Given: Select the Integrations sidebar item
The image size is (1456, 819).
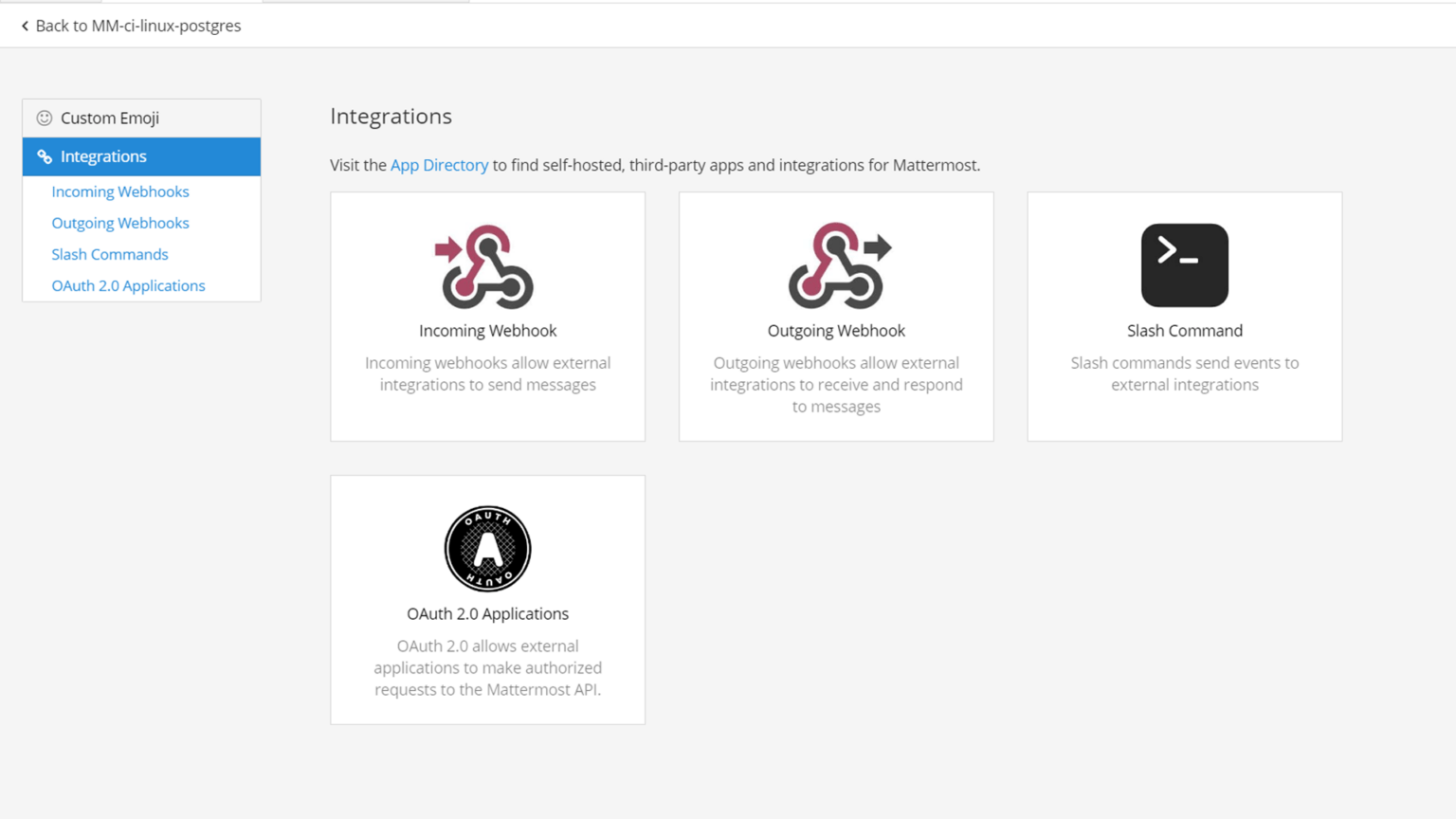Looking at the screenshot, I should pyautogui.click(x=103, y=156).
